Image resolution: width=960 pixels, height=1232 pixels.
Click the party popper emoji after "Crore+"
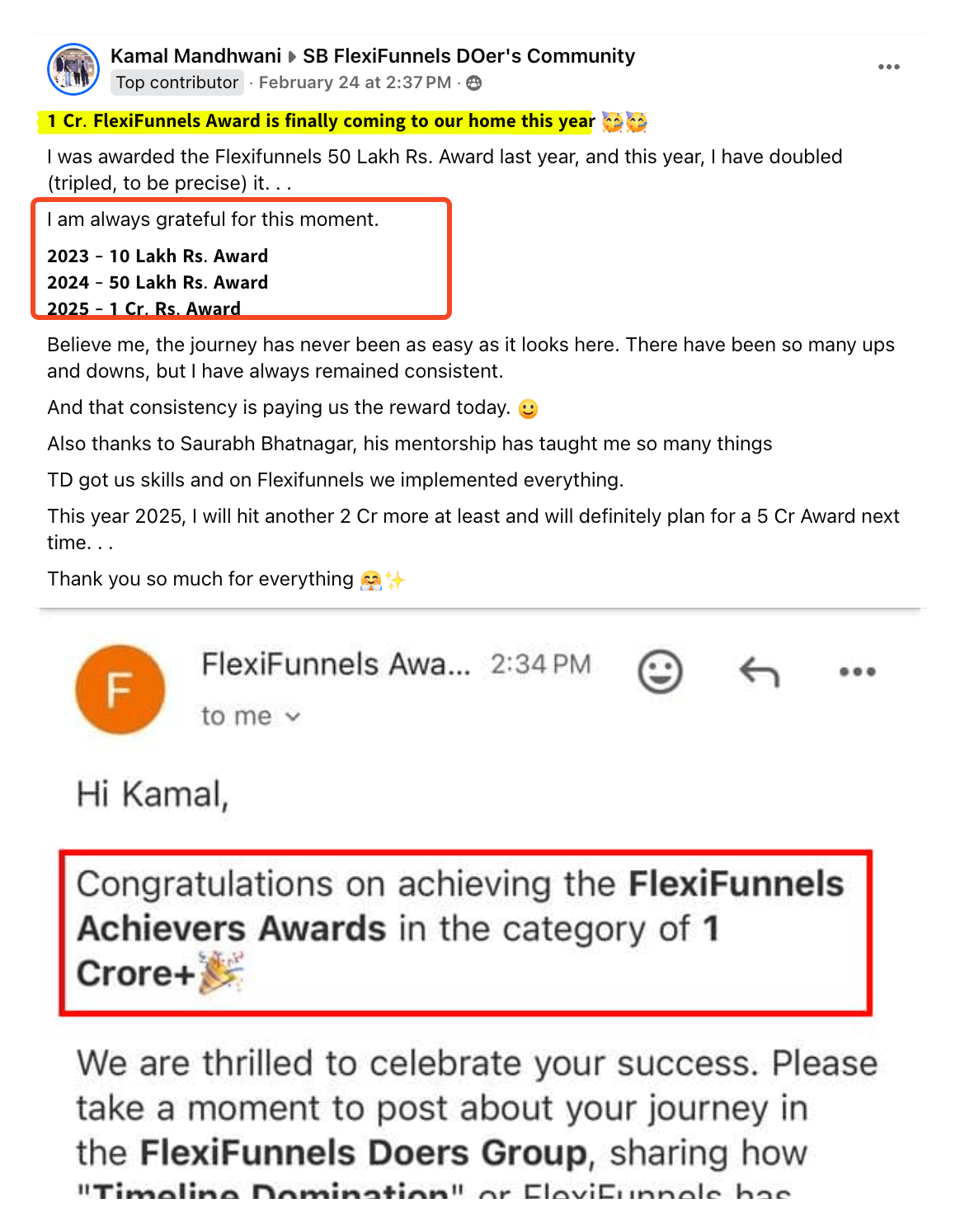tap(221, 972)
